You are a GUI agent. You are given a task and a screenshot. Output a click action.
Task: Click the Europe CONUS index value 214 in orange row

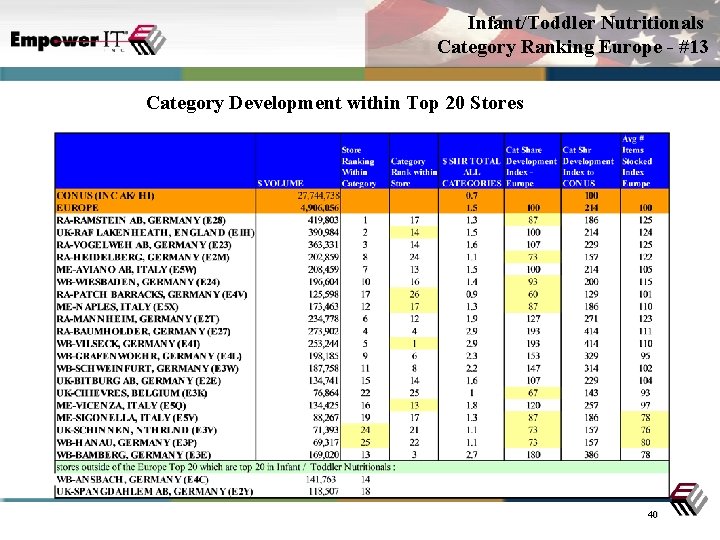pyautogui.click(x=591, y=208)
